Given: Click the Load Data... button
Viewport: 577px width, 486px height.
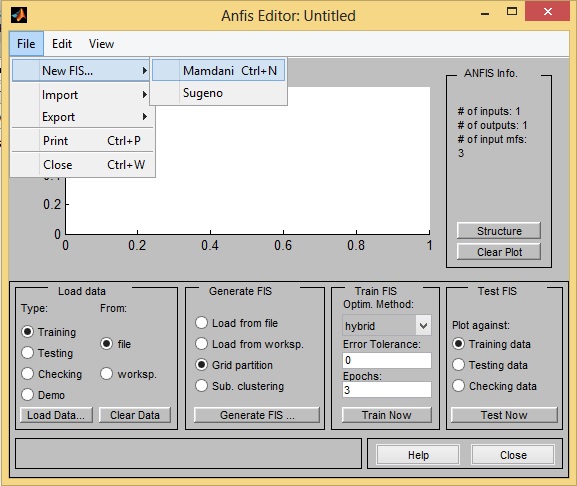Looking at the screenshot, I should click(x=56, y=415).
